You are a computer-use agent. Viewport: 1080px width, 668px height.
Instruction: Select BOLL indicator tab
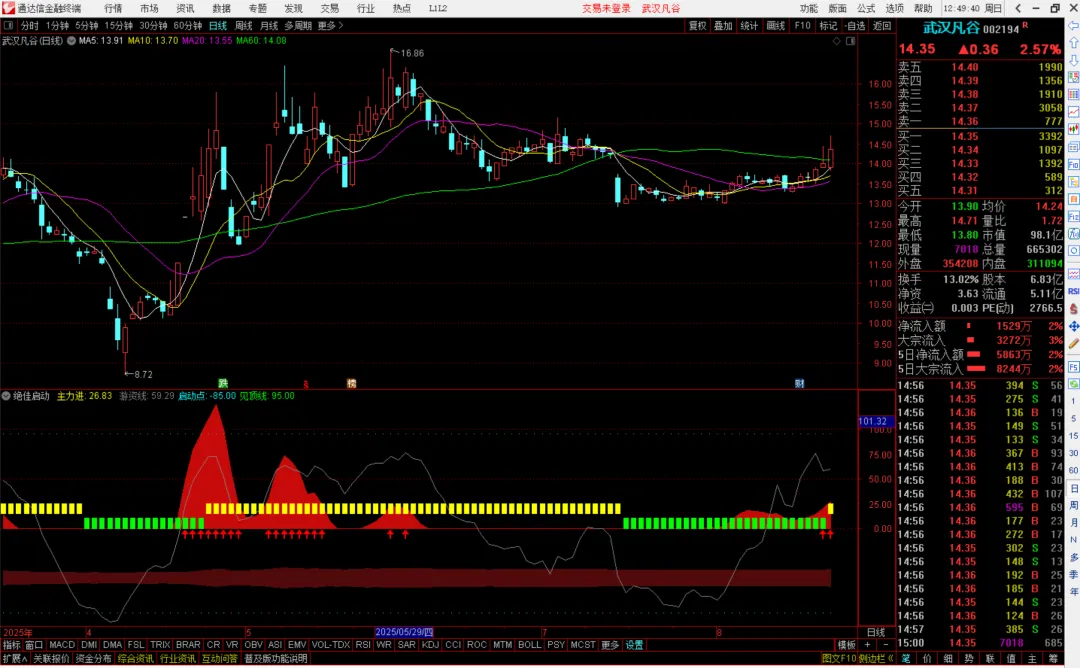pyautogui.click(x=529, y=645)
